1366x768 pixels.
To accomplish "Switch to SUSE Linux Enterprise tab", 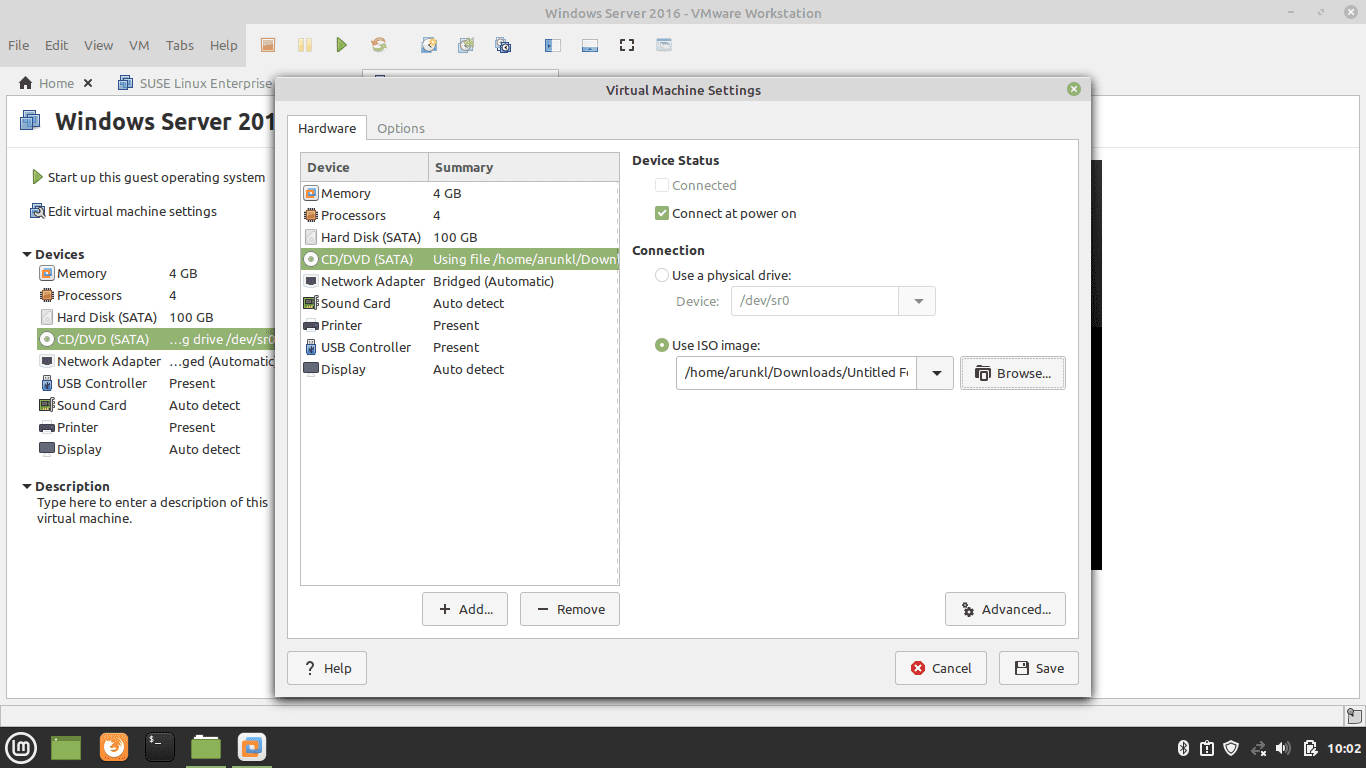I will pyautogui.click(x=194, y=83).
